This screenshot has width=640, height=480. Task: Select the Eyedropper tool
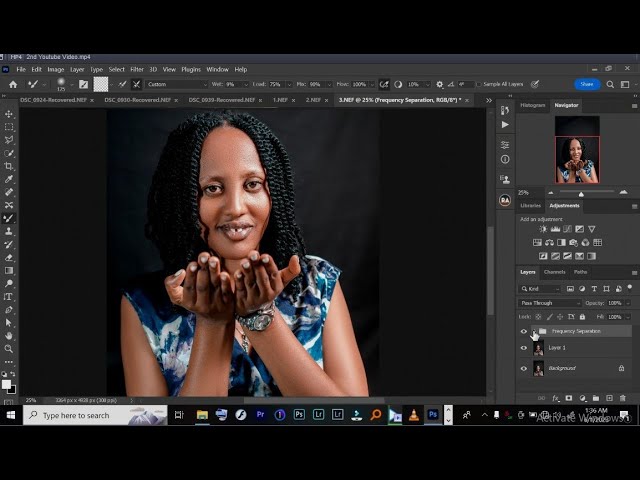(9, 179)
